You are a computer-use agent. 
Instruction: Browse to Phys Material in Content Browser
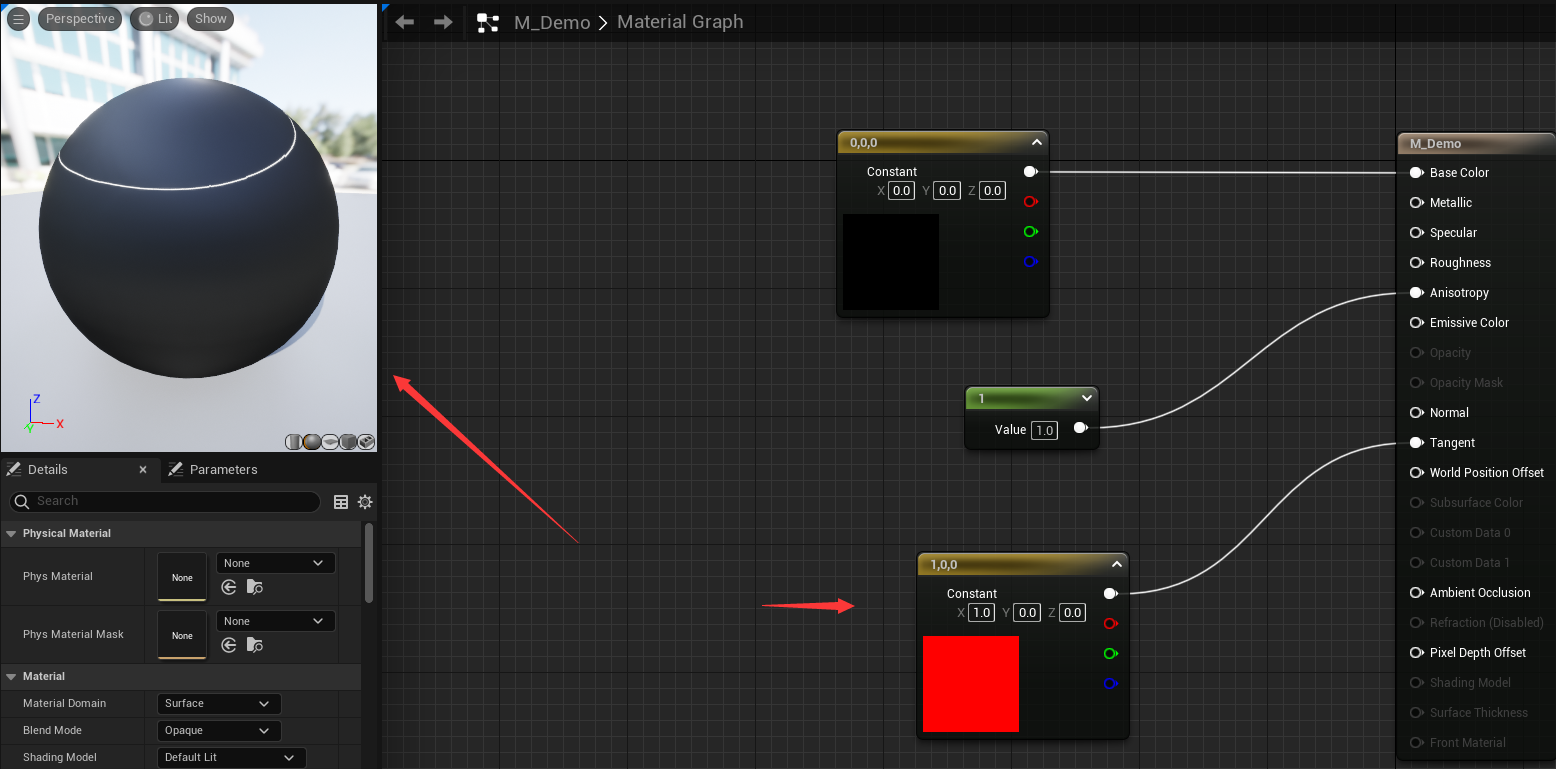click(x=255, y=587)
